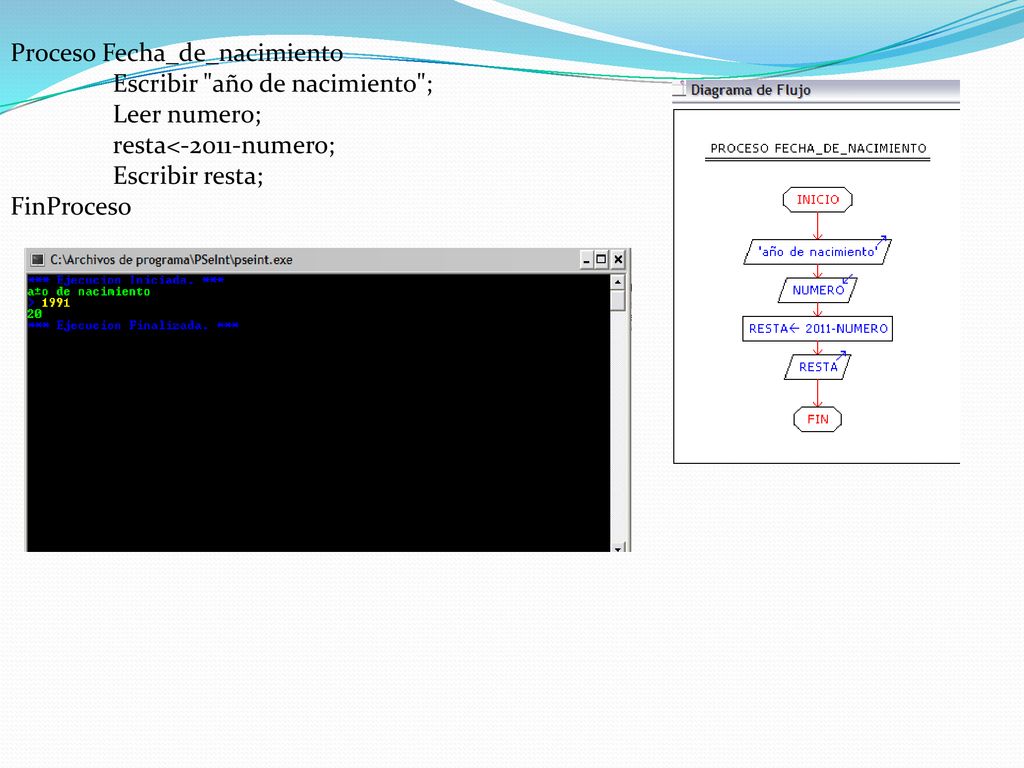Image resolution: width=1024 pixels, height=768 pixels.
Task: Click the console vertical scrollbar thumb
Action: (618, 300)
